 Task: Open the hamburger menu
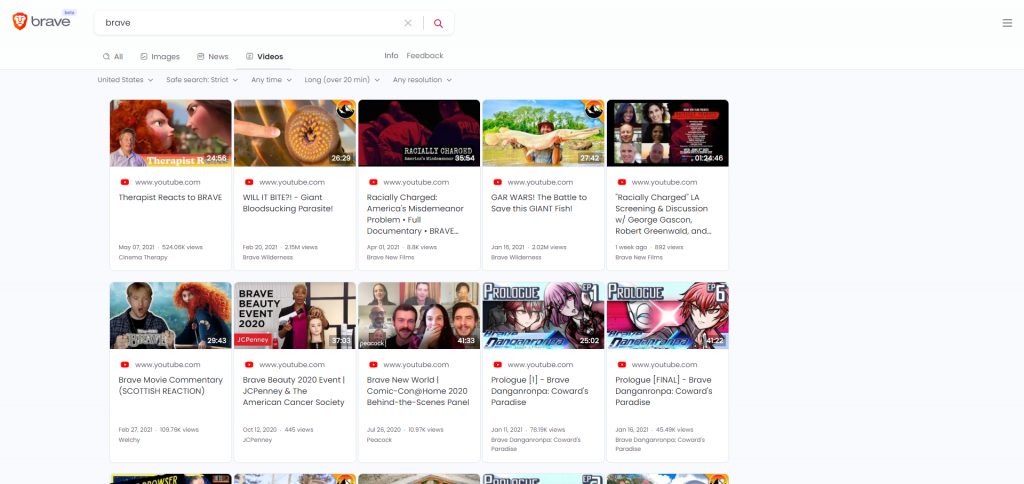[1007, 23]
